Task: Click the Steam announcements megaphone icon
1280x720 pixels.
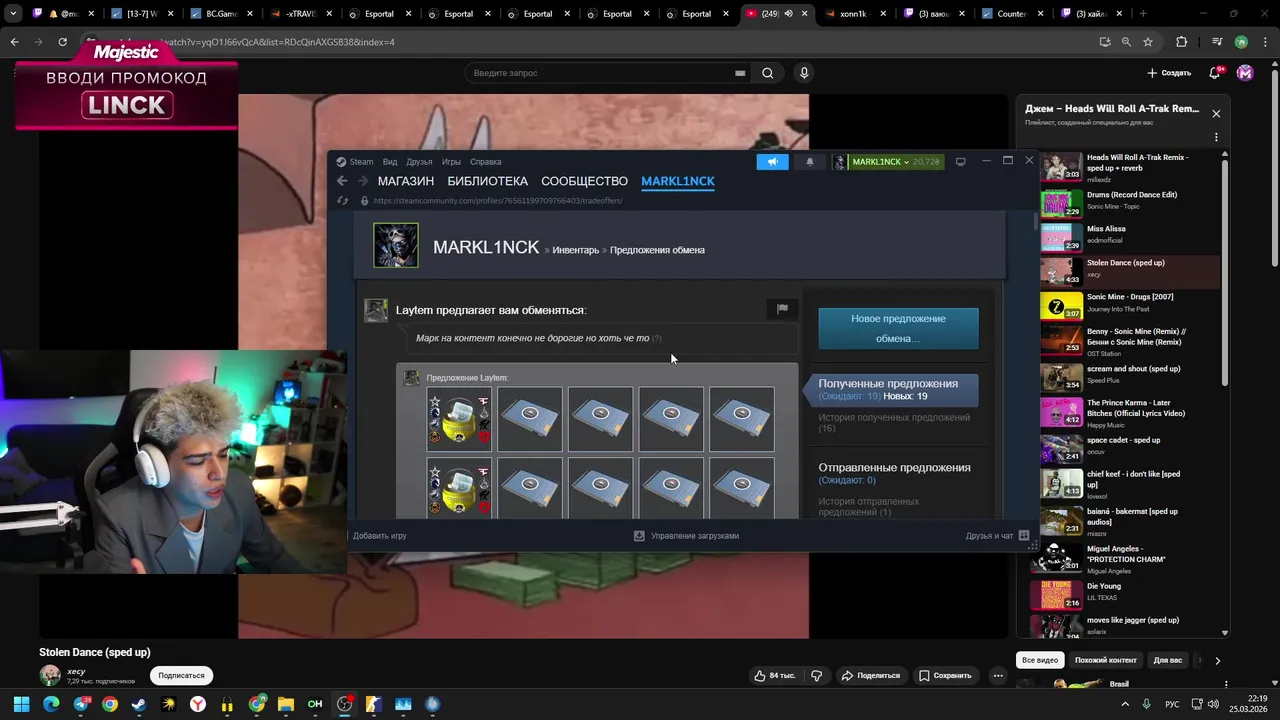Action: coord(772,161)
